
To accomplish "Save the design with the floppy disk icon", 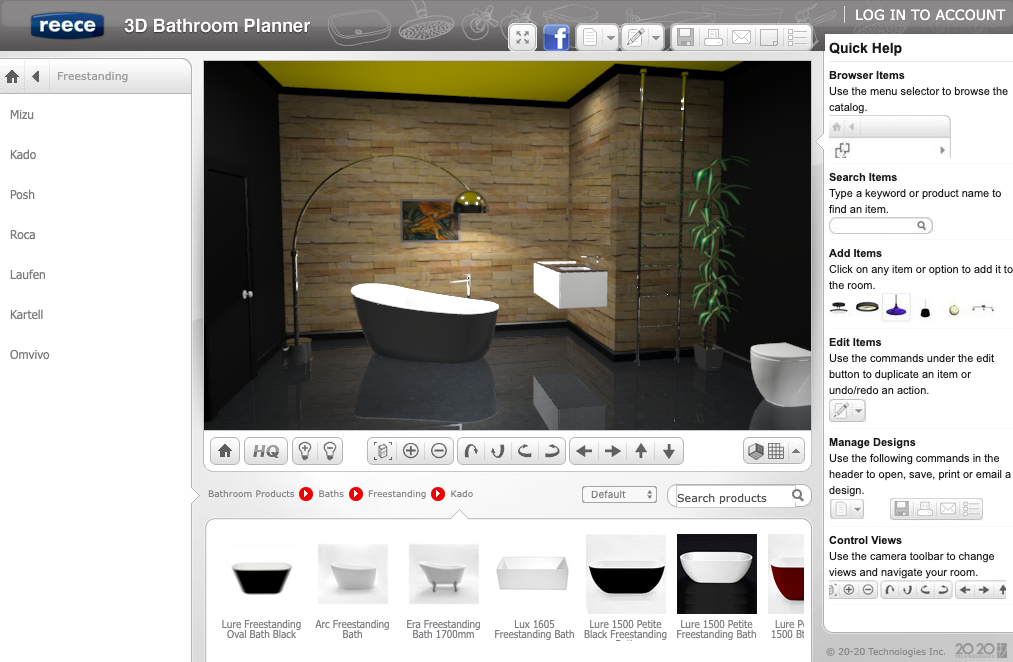I will pyautogui.click(x=685, y=38).
